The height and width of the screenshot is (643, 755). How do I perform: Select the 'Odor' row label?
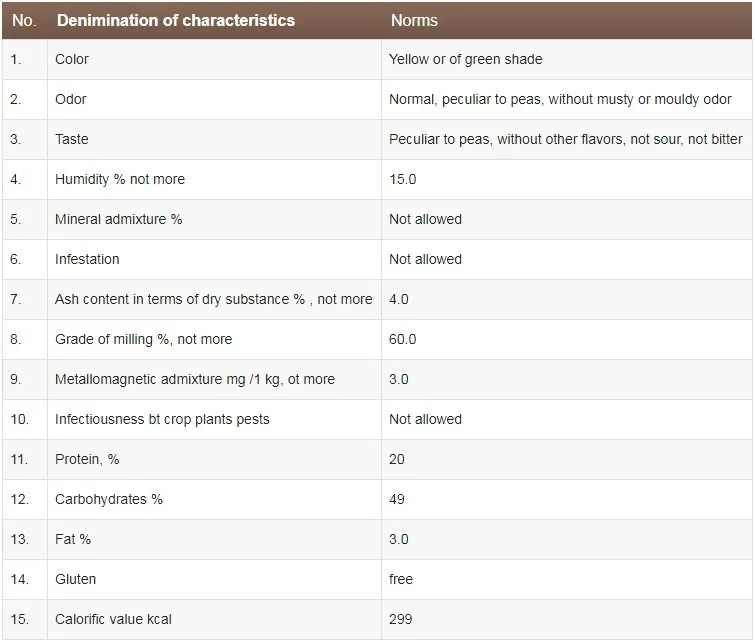coord(71,99)
